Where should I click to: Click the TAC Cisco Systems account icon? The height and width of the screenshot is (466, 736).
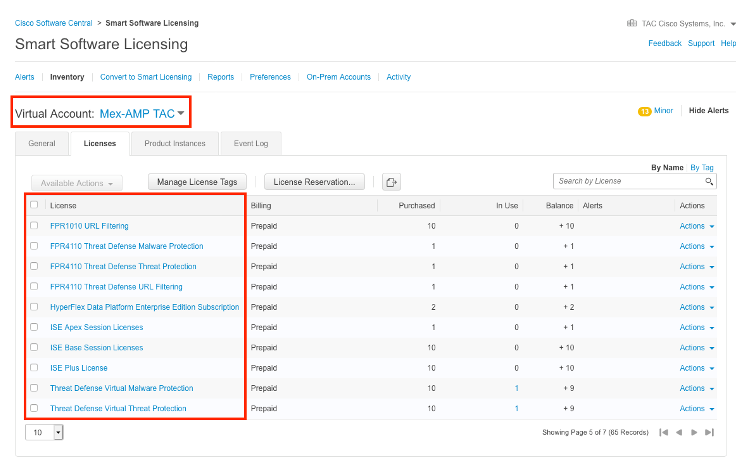[x=632, y=23]
